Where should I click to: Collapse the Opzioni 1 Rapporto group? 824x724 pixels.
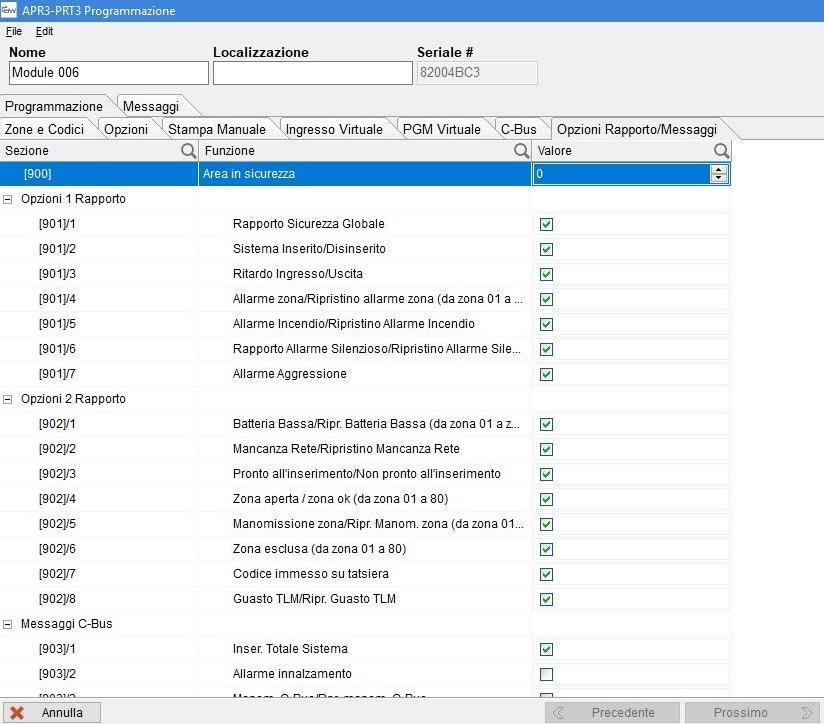pos(8,200)
